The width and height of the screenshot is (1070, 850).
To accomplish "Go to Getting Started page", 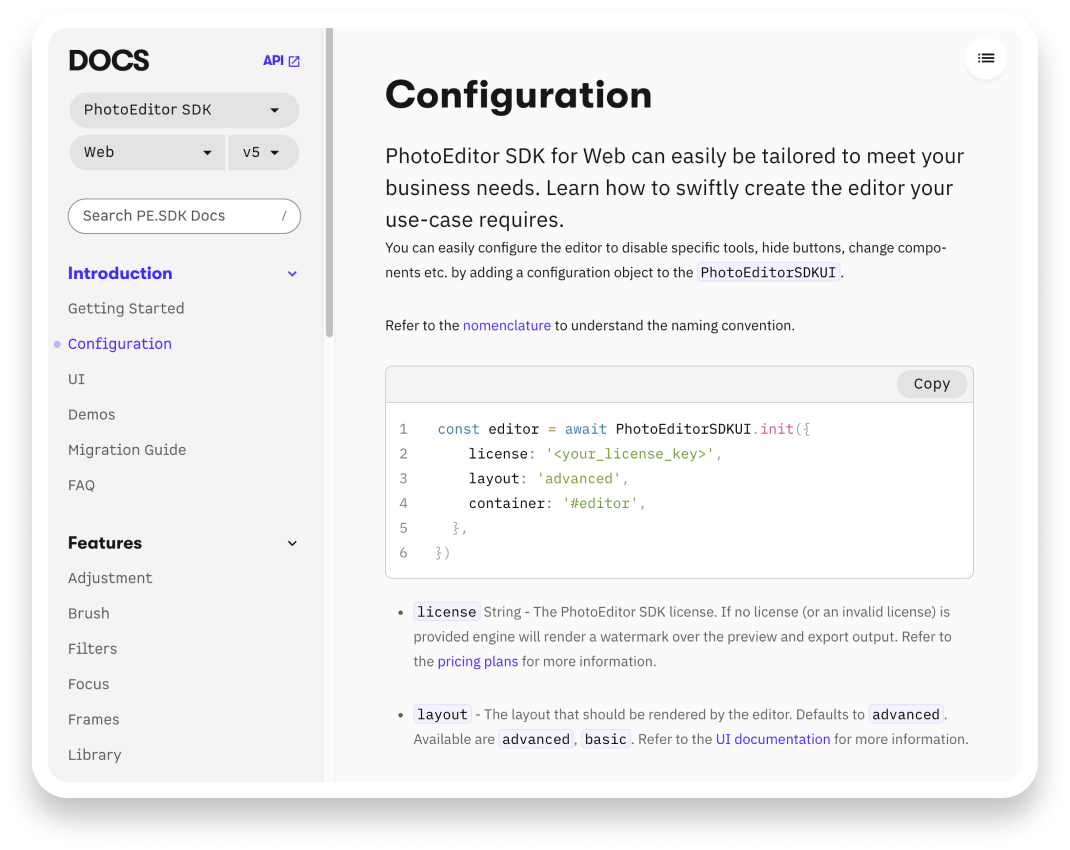I will (126, 309).
